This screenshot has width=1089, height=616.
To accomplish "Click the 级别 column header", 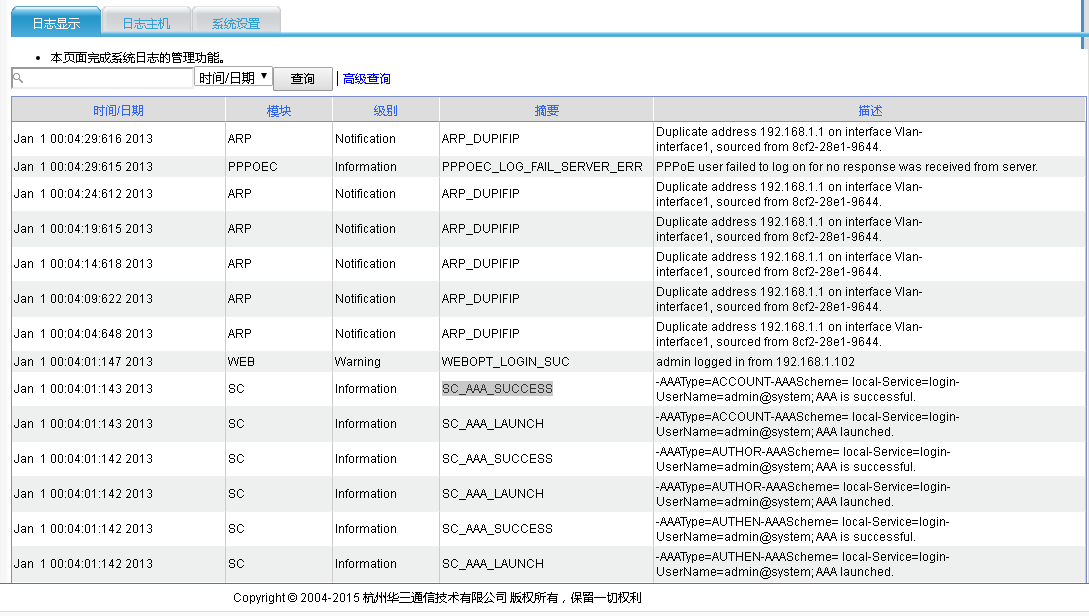I will point(385,111).
